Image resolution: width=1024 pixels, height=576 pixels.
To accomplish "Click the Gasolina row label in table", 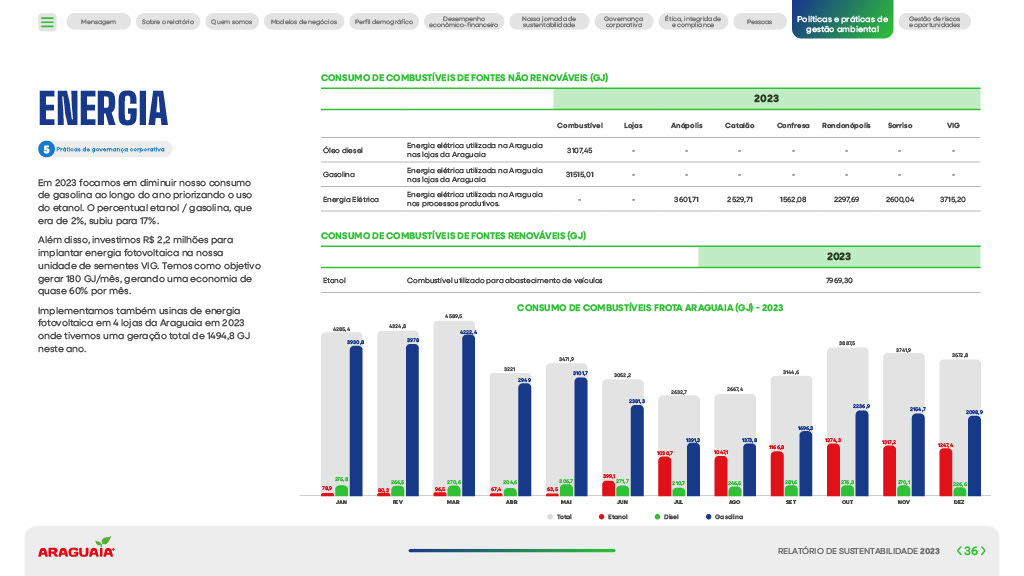I will point(339,174).
